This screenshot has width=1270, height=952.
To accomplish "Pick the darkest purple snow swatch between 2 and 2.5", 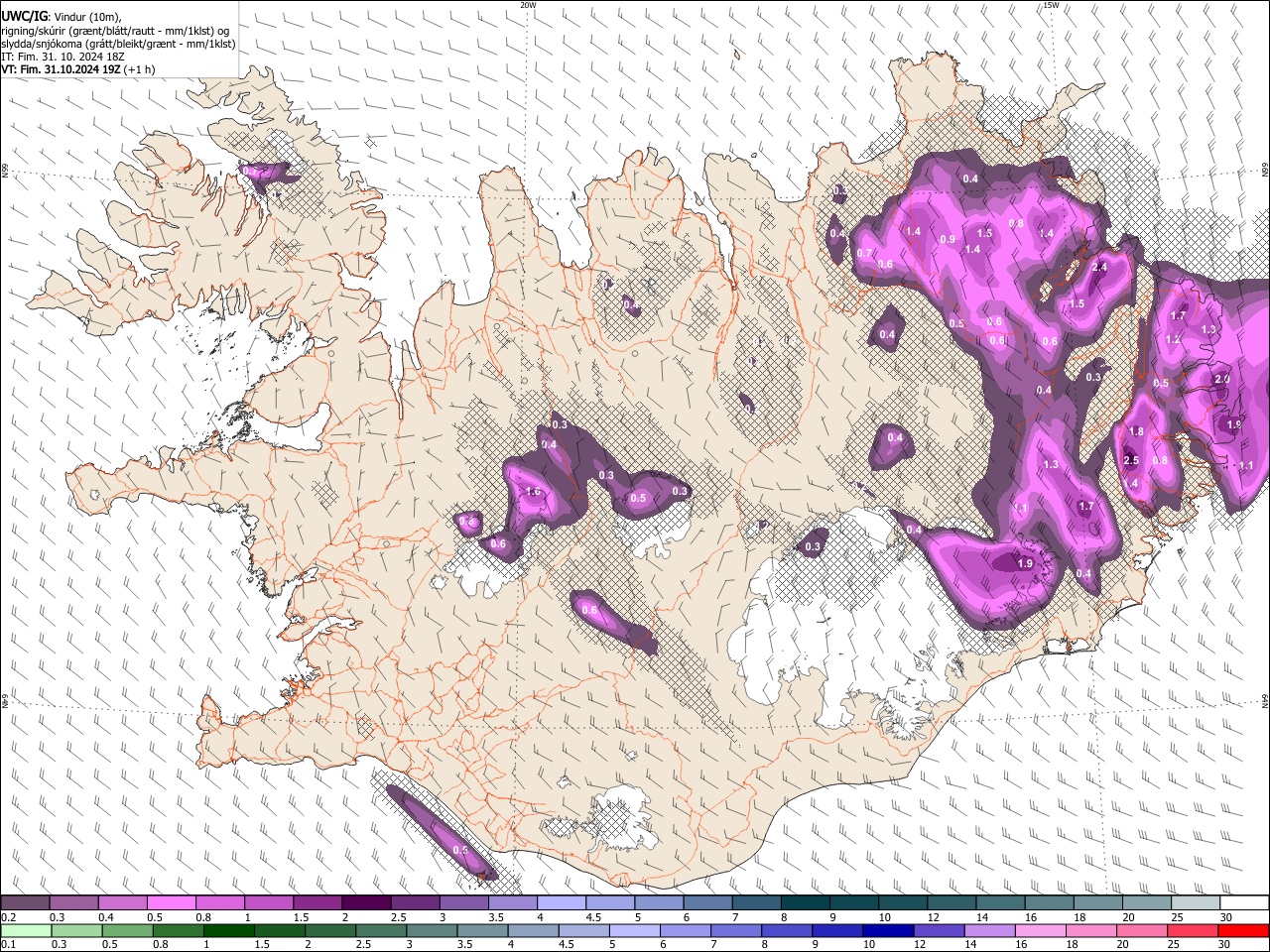I will pos(366,903).
